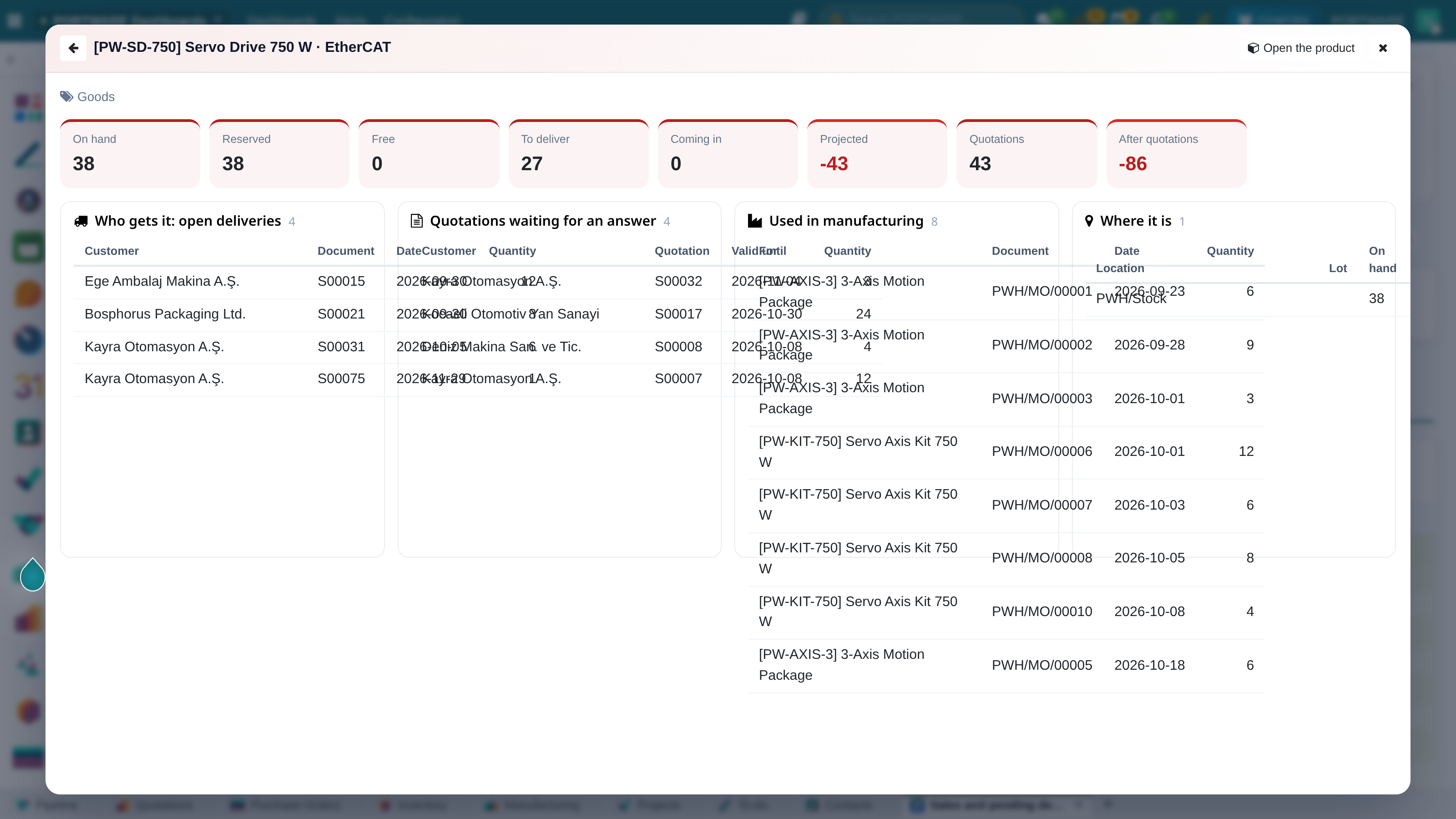The width and height of the screenshot is (1456, 819).
Task: Open the Projected -43 card
Action: pyautogui.click(x=877, y=154)
